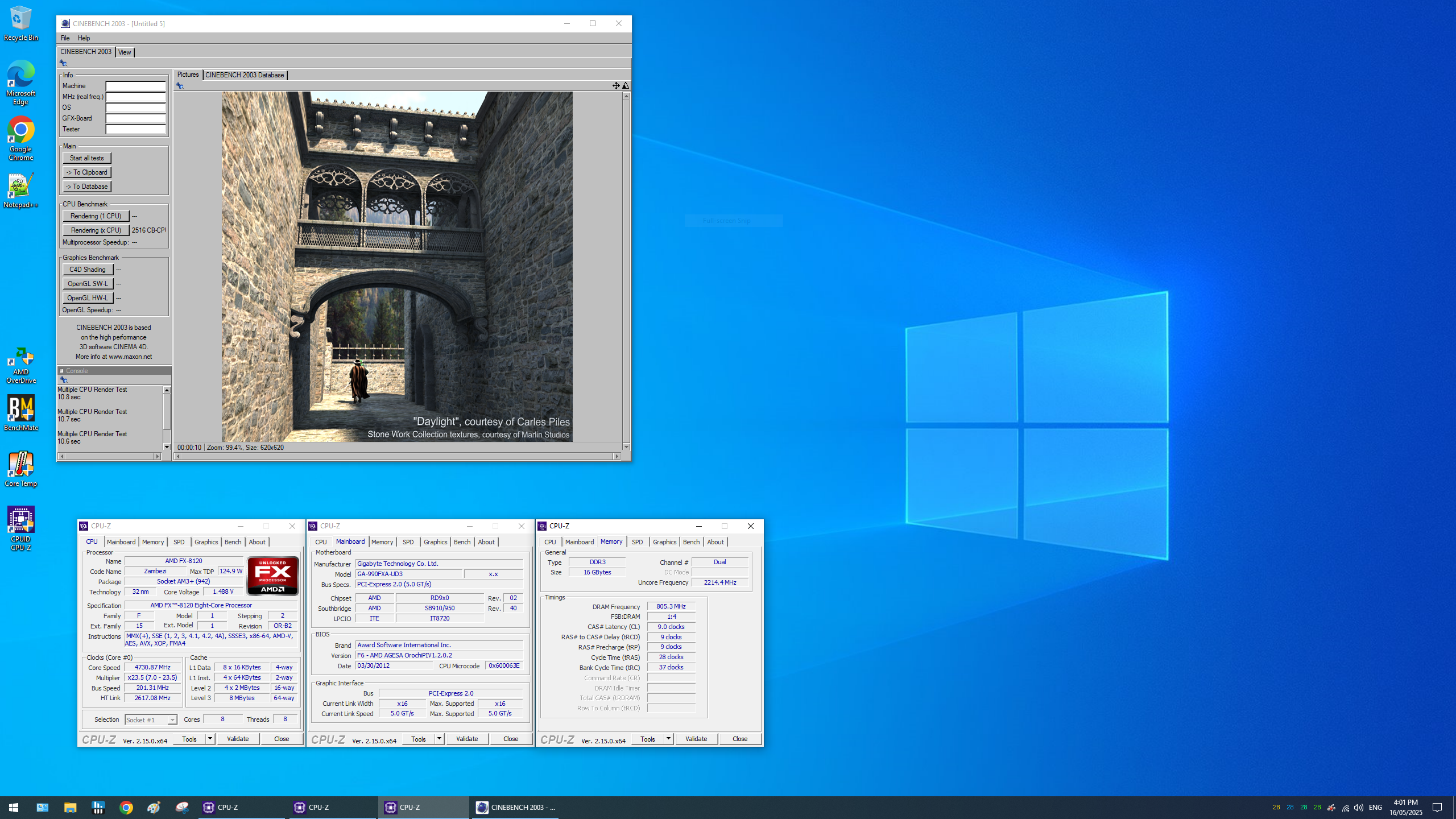Open the AMD OverDrive desktop icon

coord(21,365)
